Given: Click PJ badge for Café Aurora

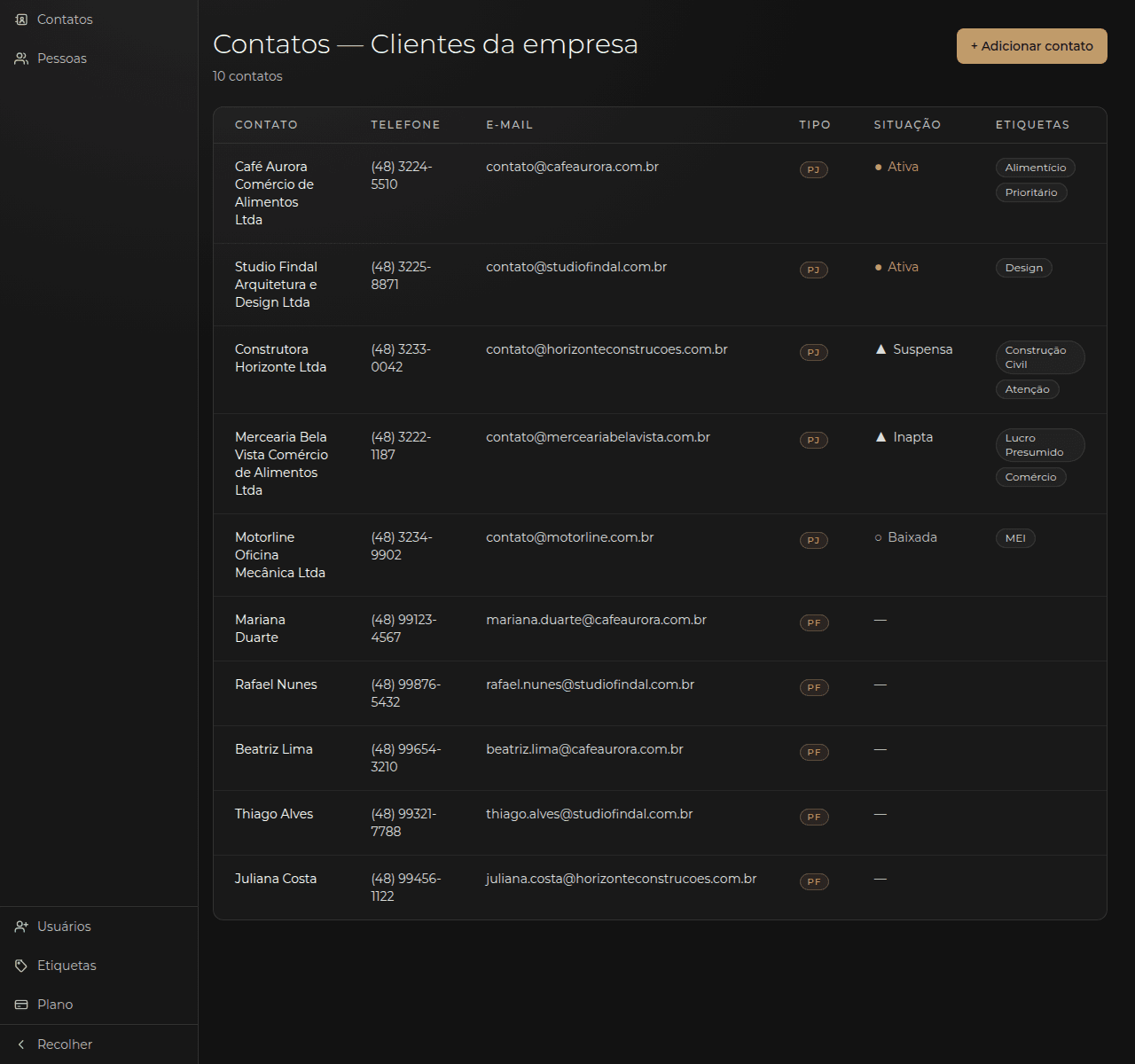Looking at the screenshot, I should [x=813, y=169].
